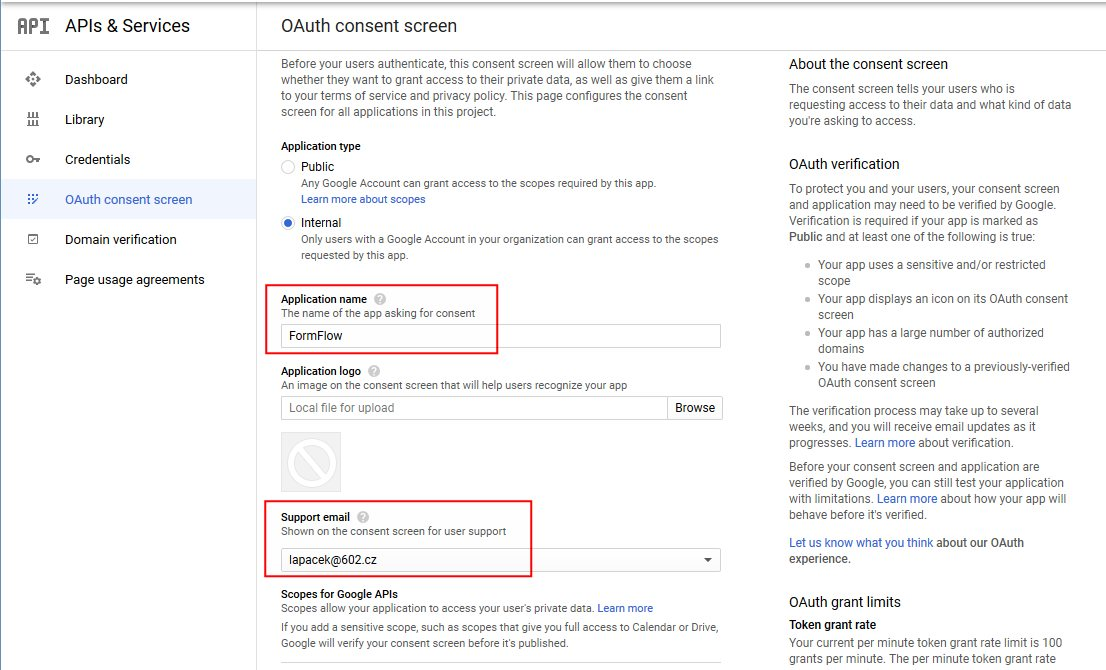Click help icon next to Application logo
The height and width of the screenshot is (670, 1106).
click(x=374, y=371)
